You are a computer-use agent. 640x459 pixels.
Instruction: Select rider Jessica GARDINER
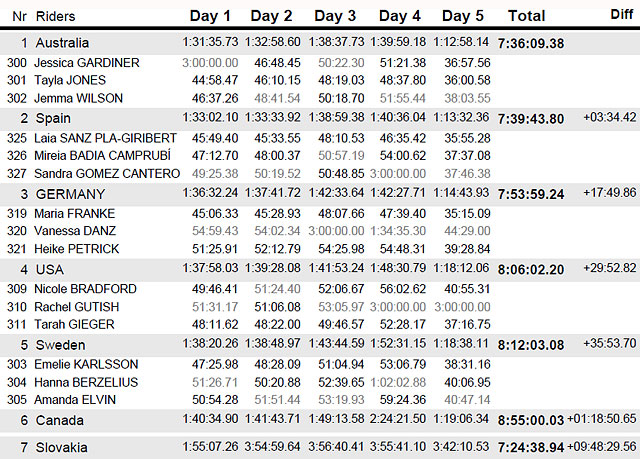(87, 63)
